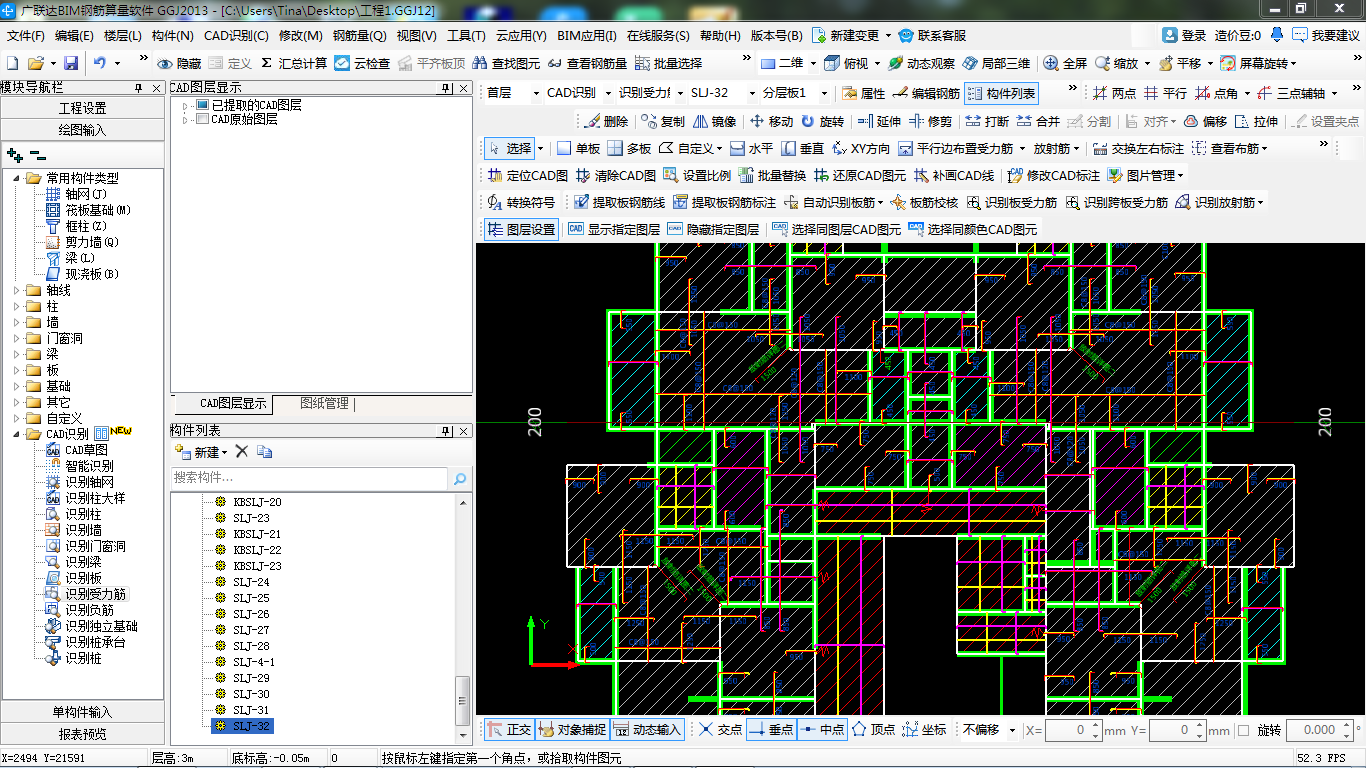
Task: Click 局部三维 partial 3D icon
Action: coord(970,63)
